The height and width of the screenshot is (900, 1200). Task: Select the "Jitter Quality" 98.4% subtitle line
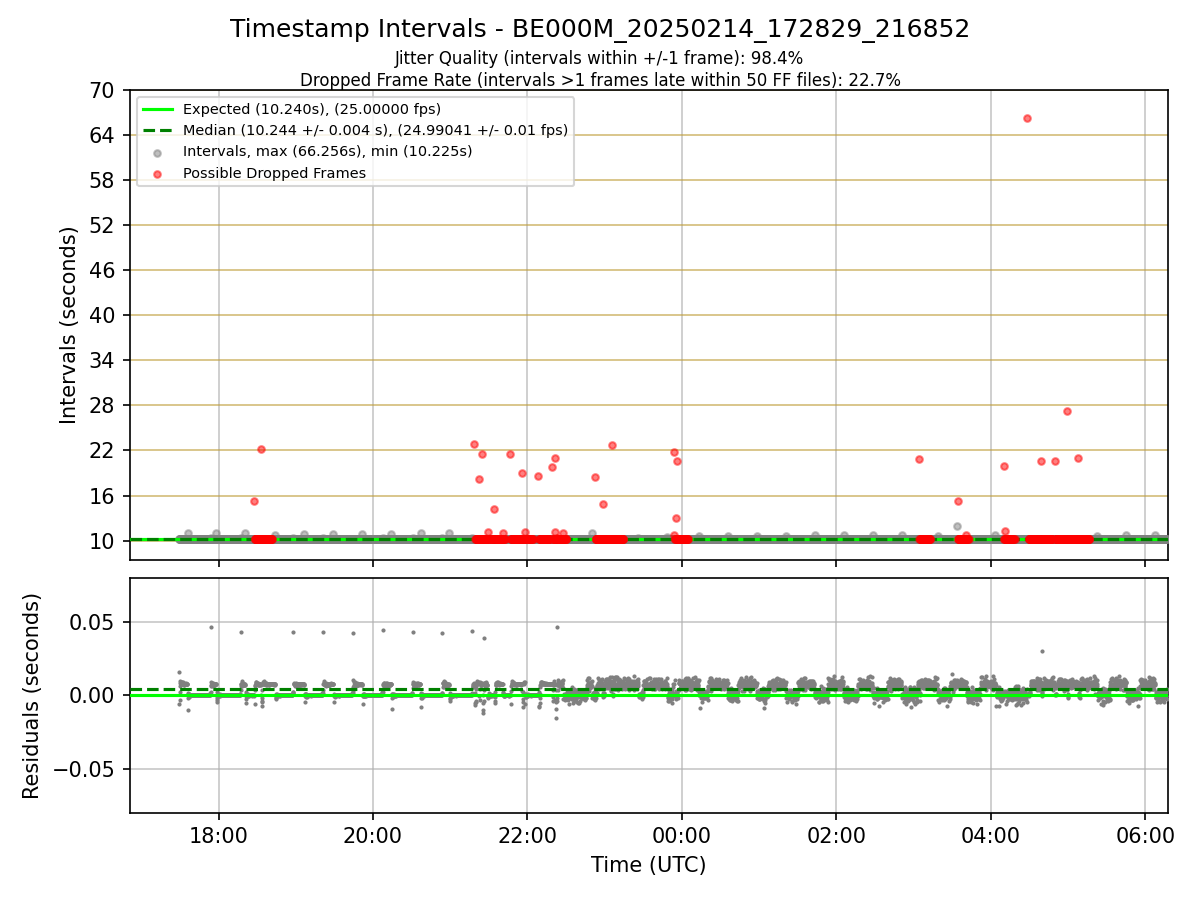click(599, 59)
